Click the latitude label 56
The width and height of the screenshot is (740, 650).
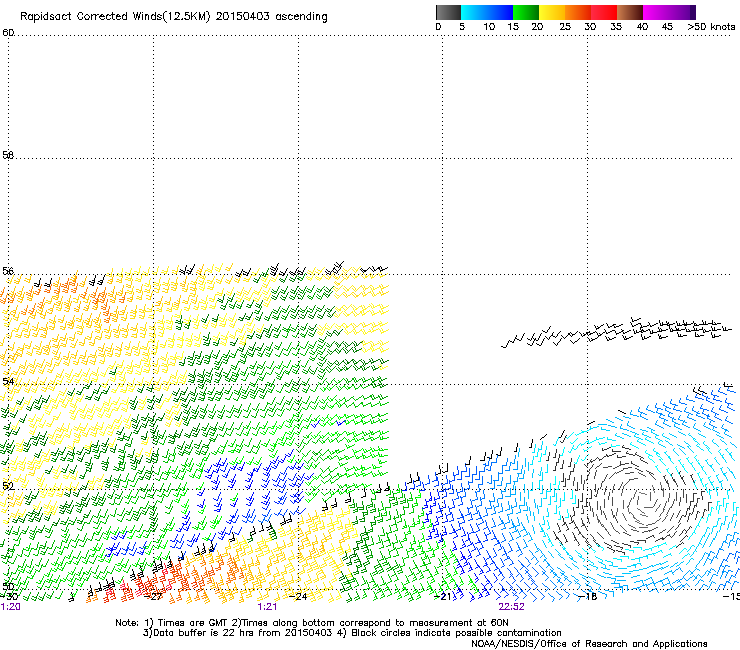8,271
